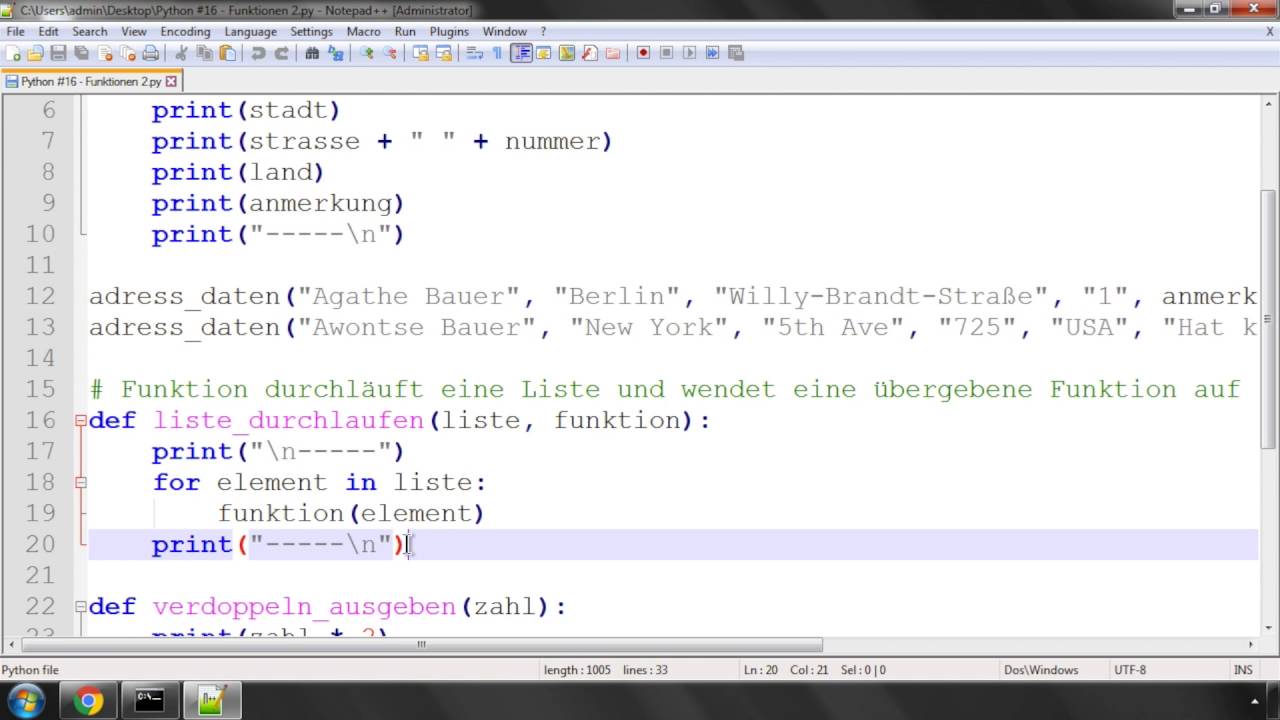This screenshot has width=1280, height=720.
Task: Save current recorded macro icon
Action: click(x=735, y=53)
